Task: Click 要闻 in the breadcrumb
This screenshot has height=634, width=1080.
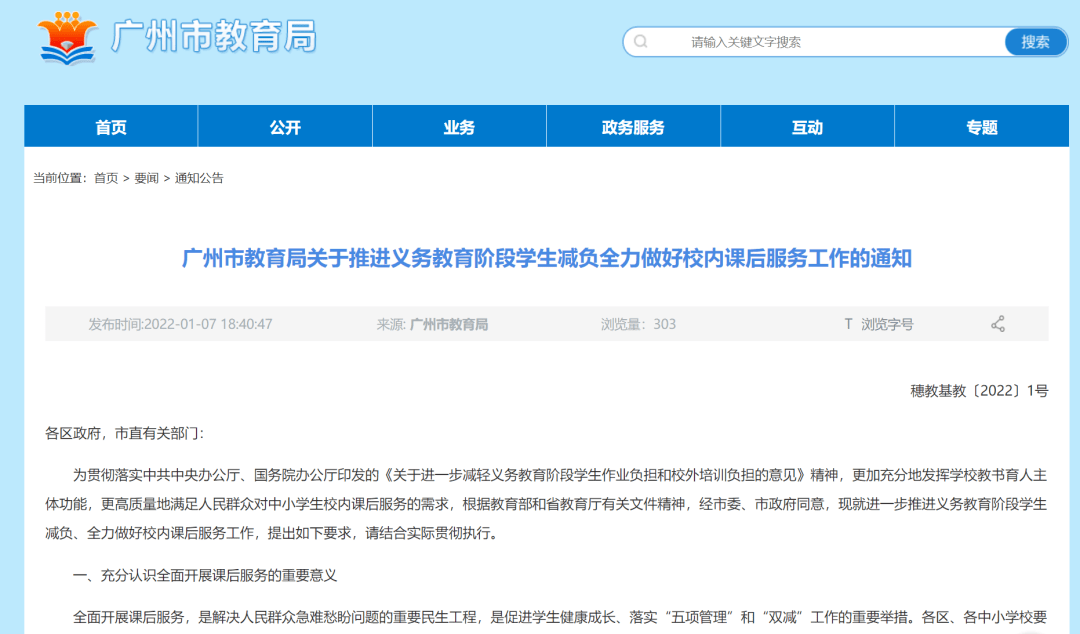Action: (x=146, y=178)
